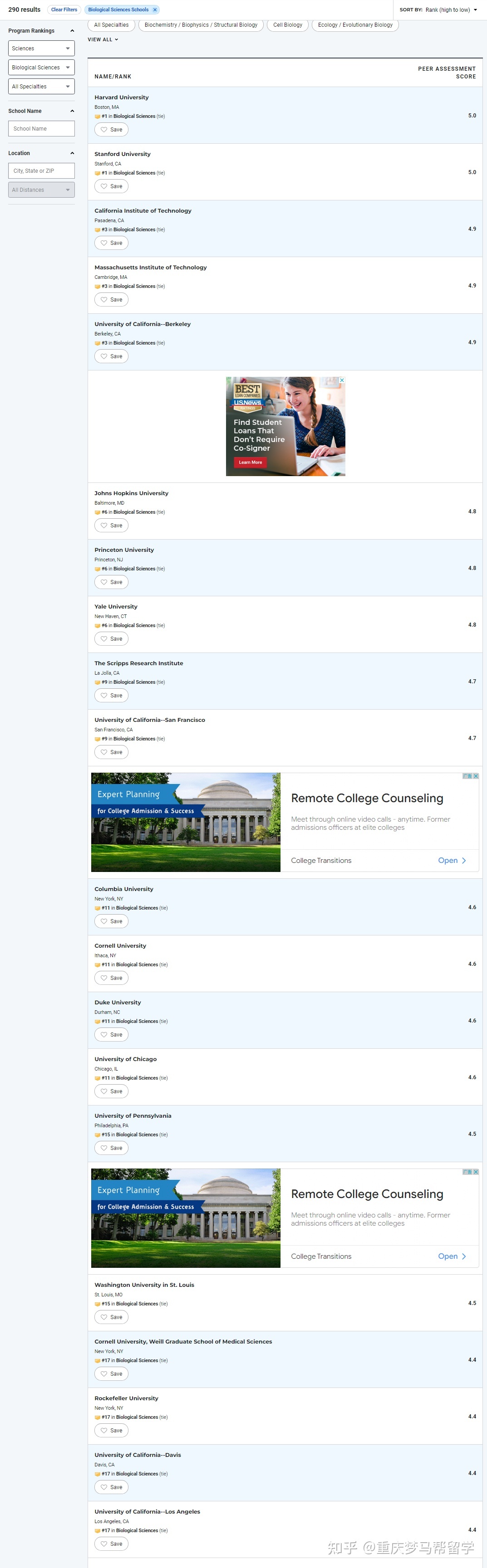This screenshot has height=1568, width=487.
Task: Open Columbia University link
Action: [124, 889]
